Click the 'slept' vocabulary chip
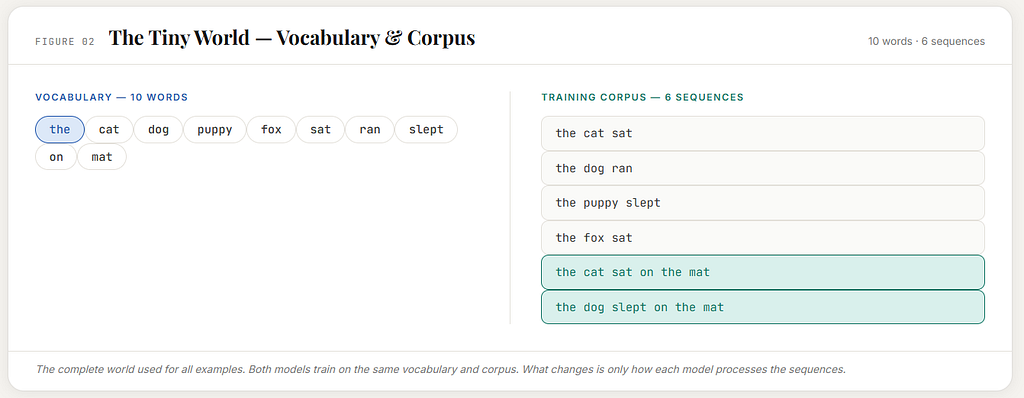The height and width of the screenshot is (398, 1024). pyautogui.click(x=426, y=129)
